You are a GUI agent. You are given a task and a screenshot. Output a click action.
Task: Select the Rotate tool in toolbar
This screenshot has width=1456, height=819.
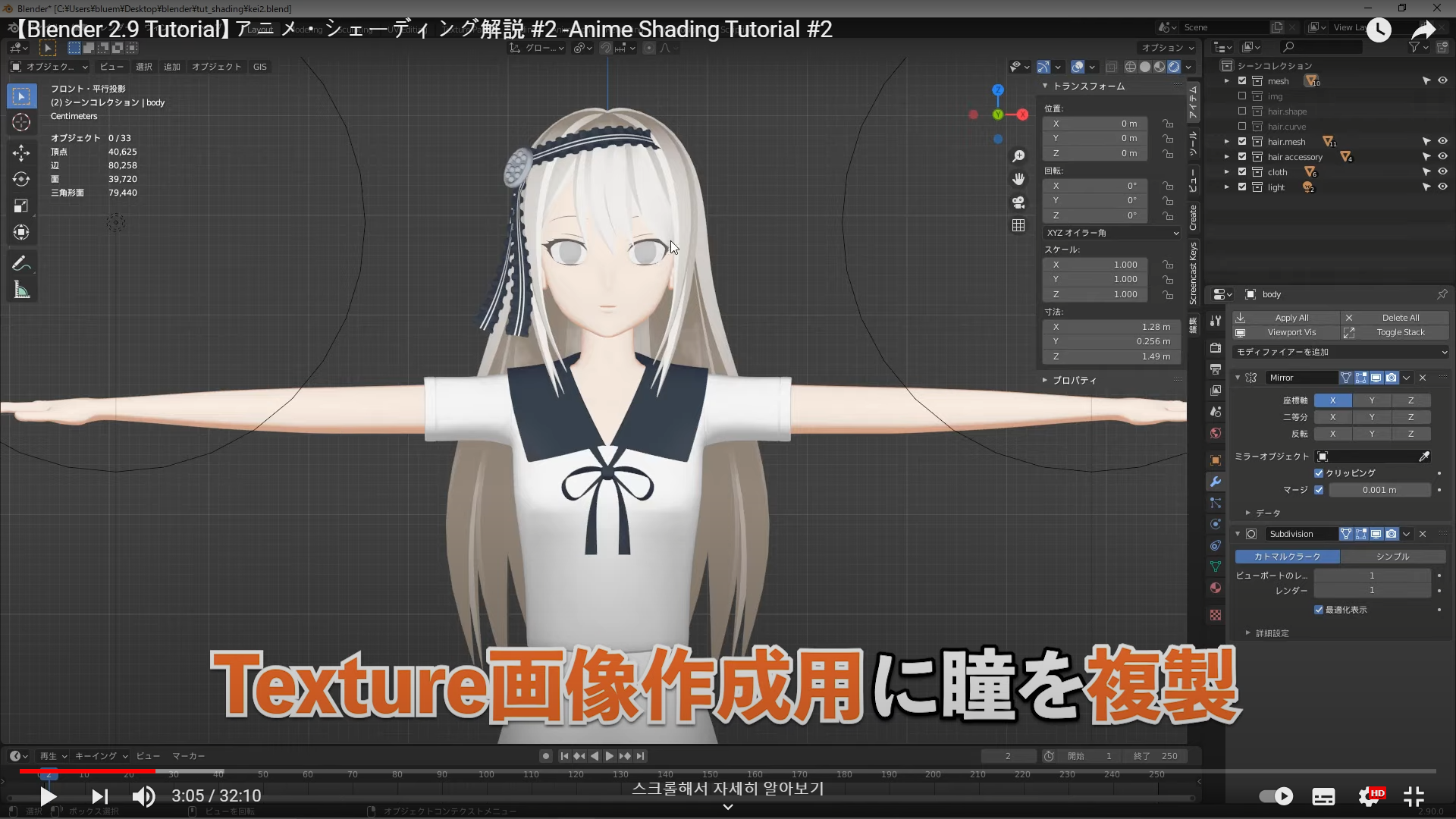[x=21, y=179]
